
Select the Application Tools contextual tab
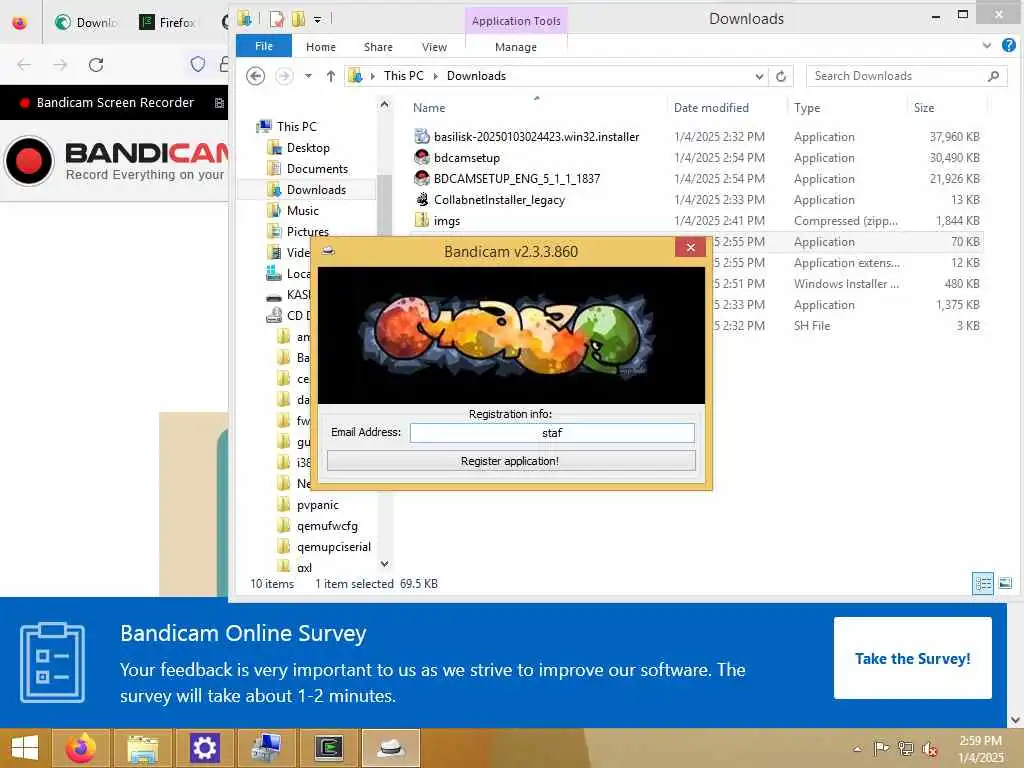pos(516,21)
